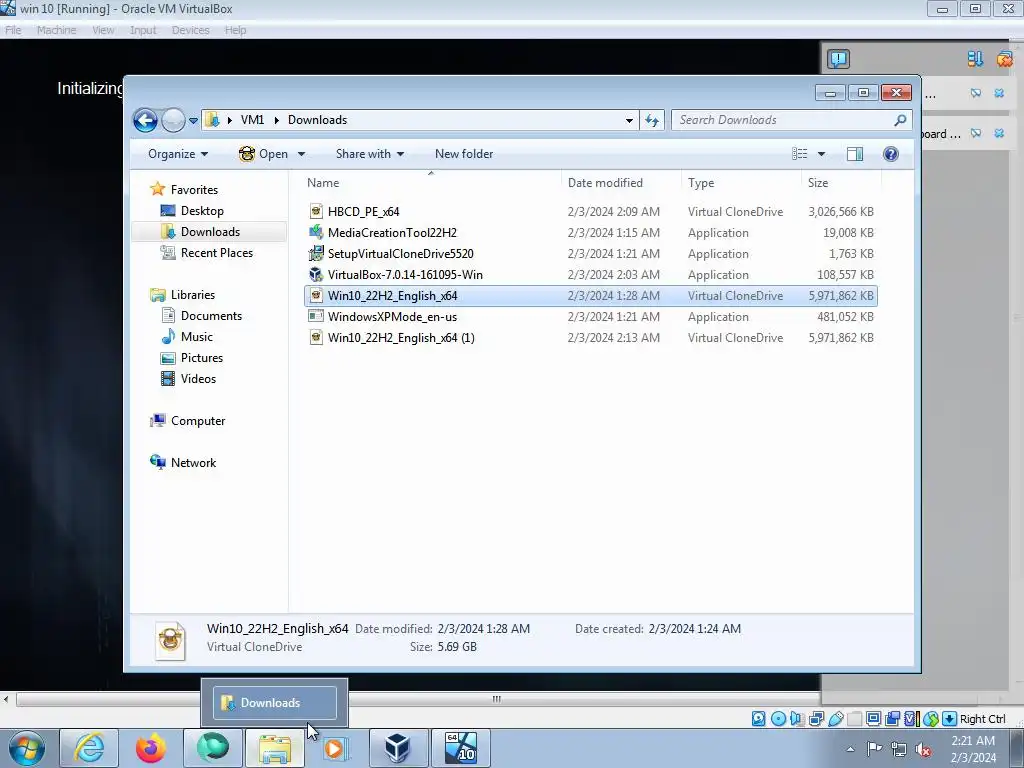Open the Share with dropdown

coord(370,154)
